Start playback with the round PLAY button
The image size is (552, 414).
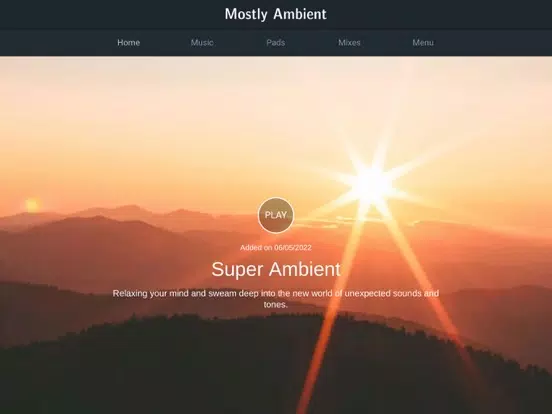(276, 215)
